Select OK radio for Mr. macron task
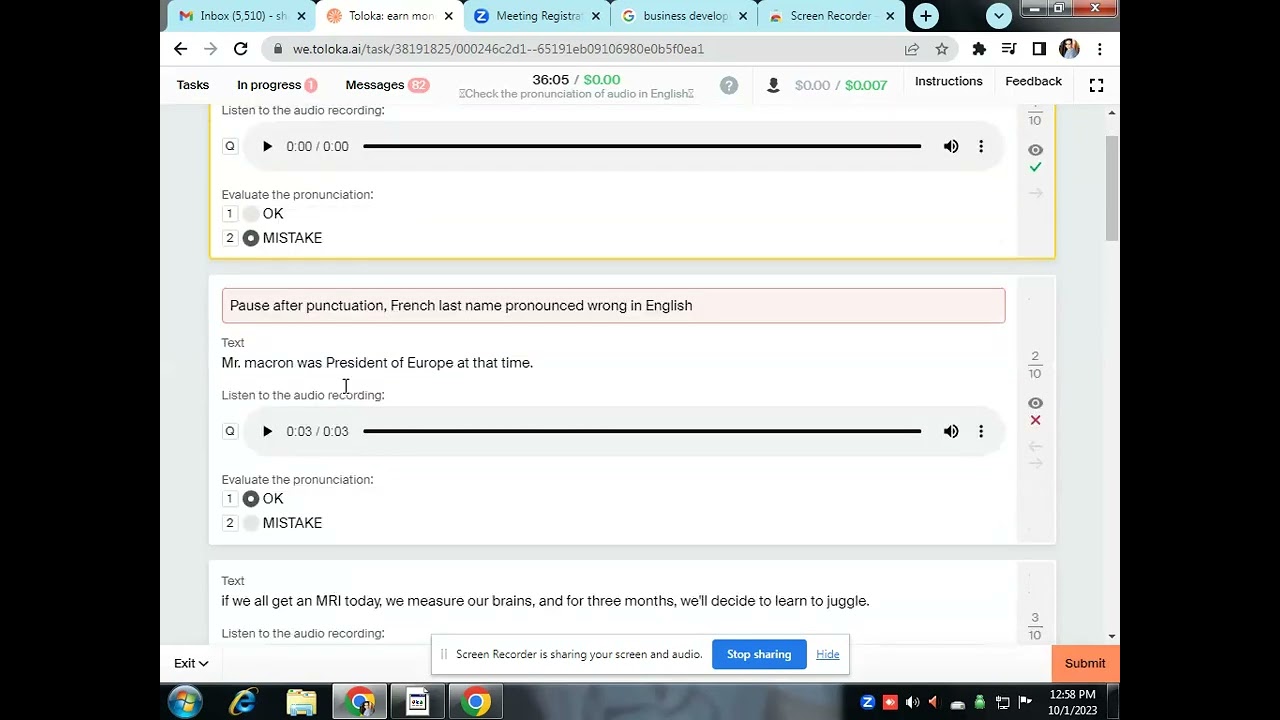The image size is (1280, 720). tap(251, 499)
